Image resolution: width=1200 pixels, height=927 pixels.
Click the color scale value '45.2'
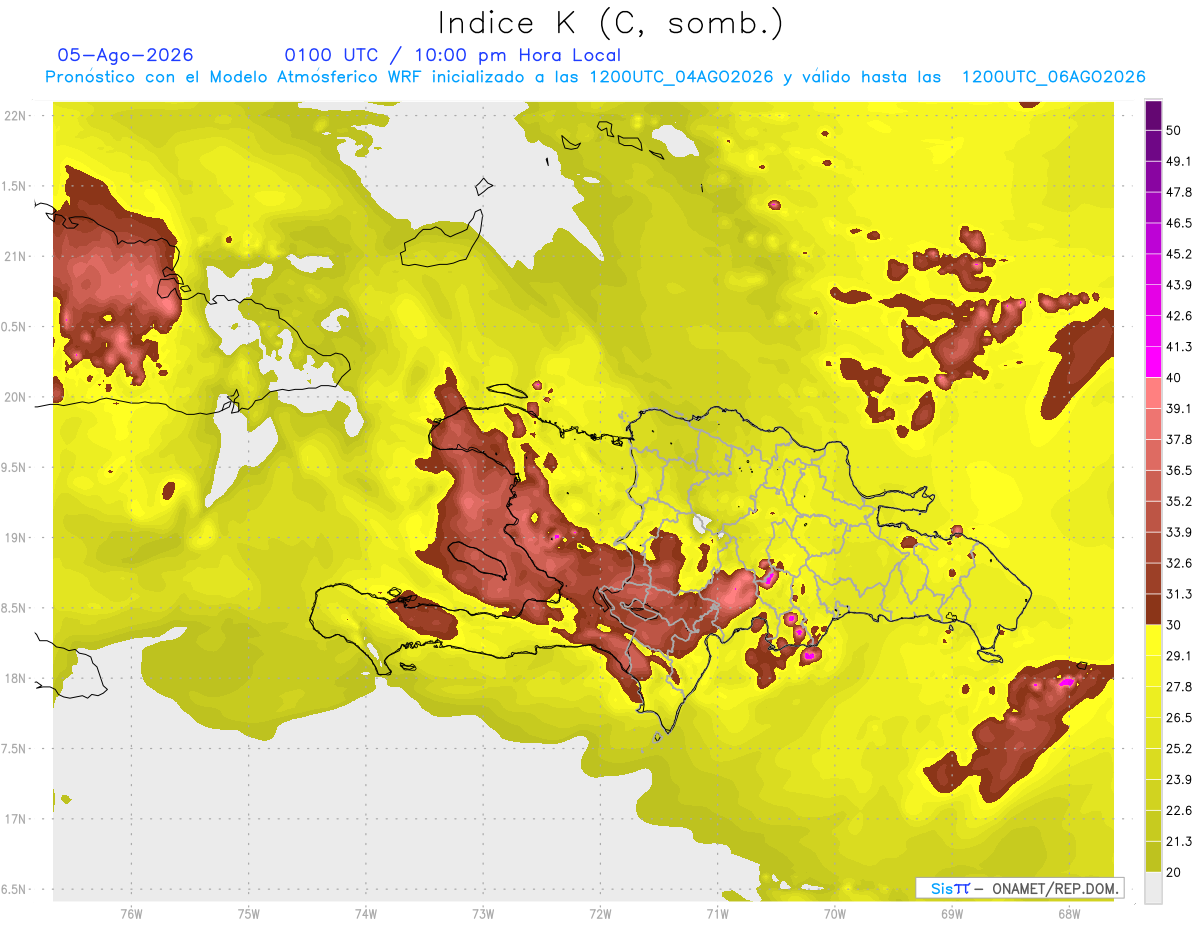1179,254
